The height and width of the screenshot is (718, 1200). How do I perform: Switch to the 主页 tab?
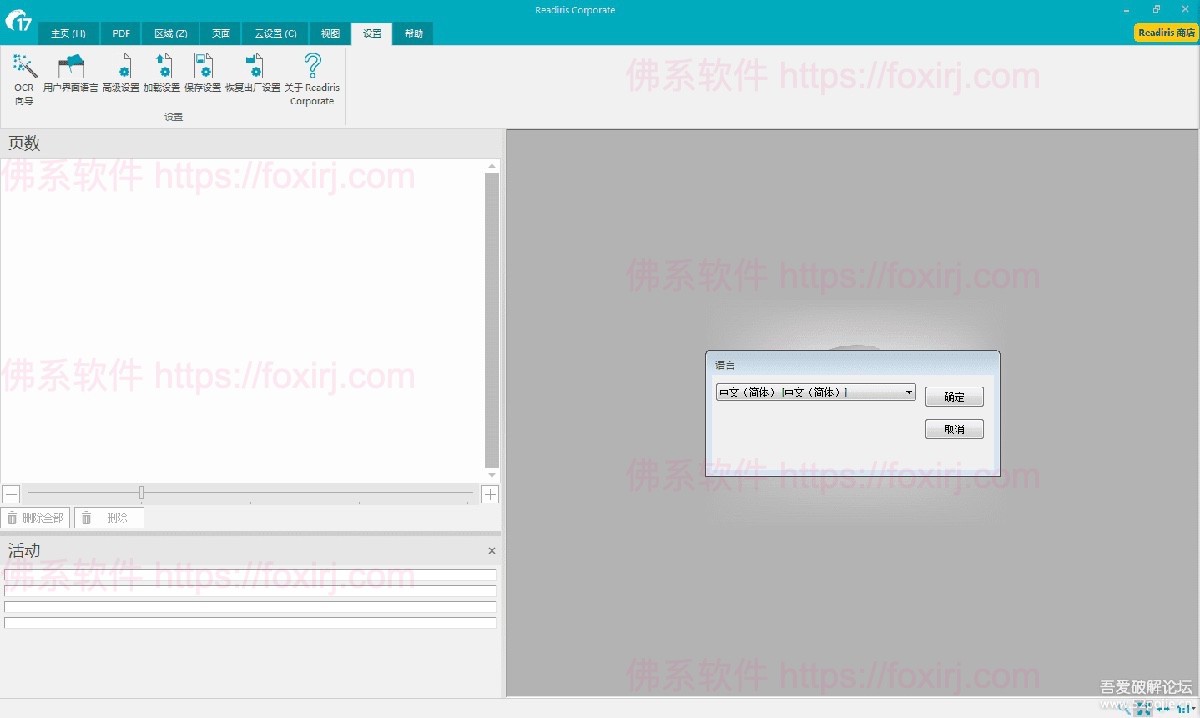coord(68,33)
